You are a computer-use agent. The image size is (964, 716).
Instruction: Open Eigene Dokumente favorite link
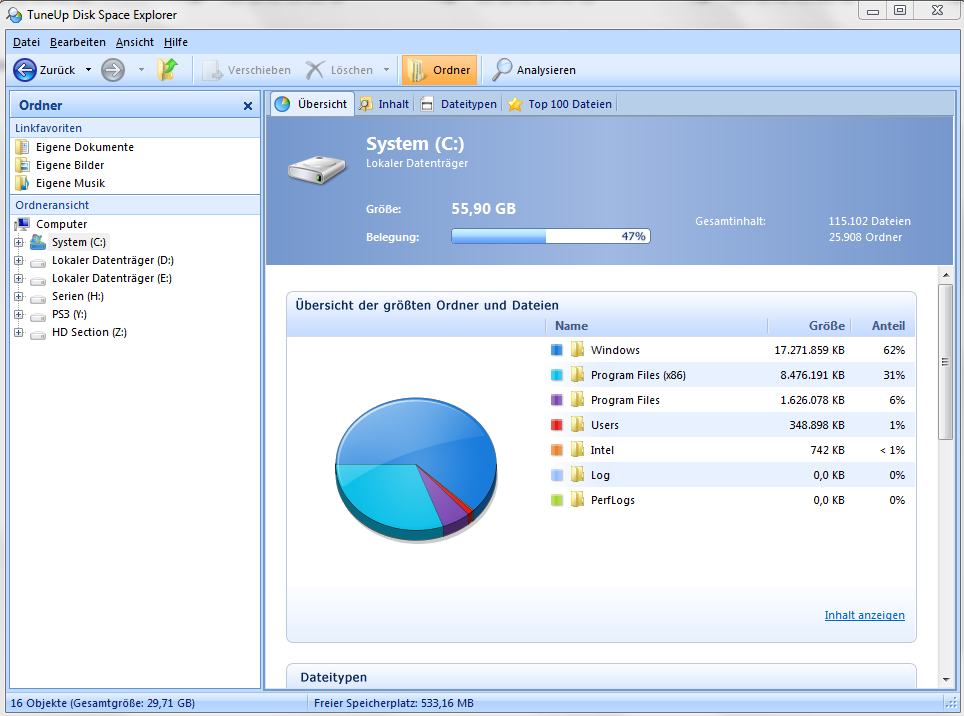point(85,147)
